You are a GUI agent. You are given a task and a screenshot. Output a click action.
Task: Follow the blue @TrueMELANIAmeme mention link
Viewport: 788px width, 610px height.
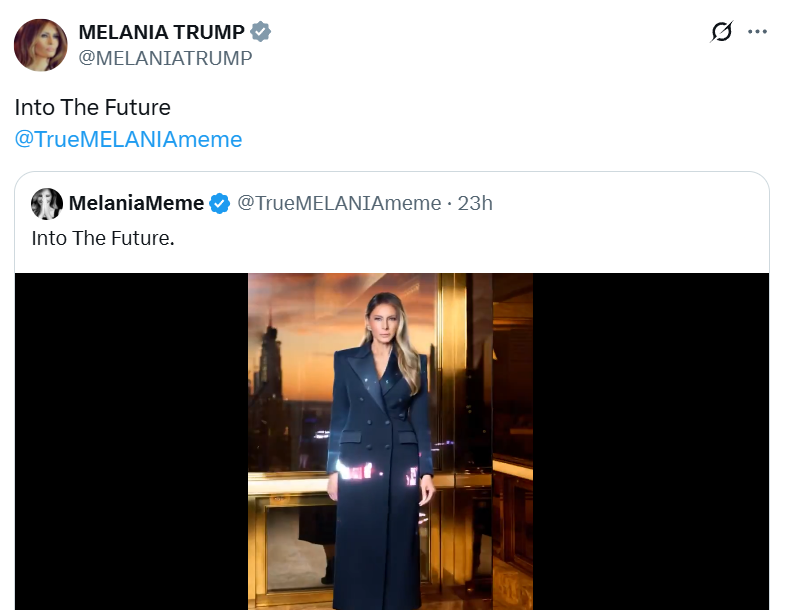coord(128,139)
